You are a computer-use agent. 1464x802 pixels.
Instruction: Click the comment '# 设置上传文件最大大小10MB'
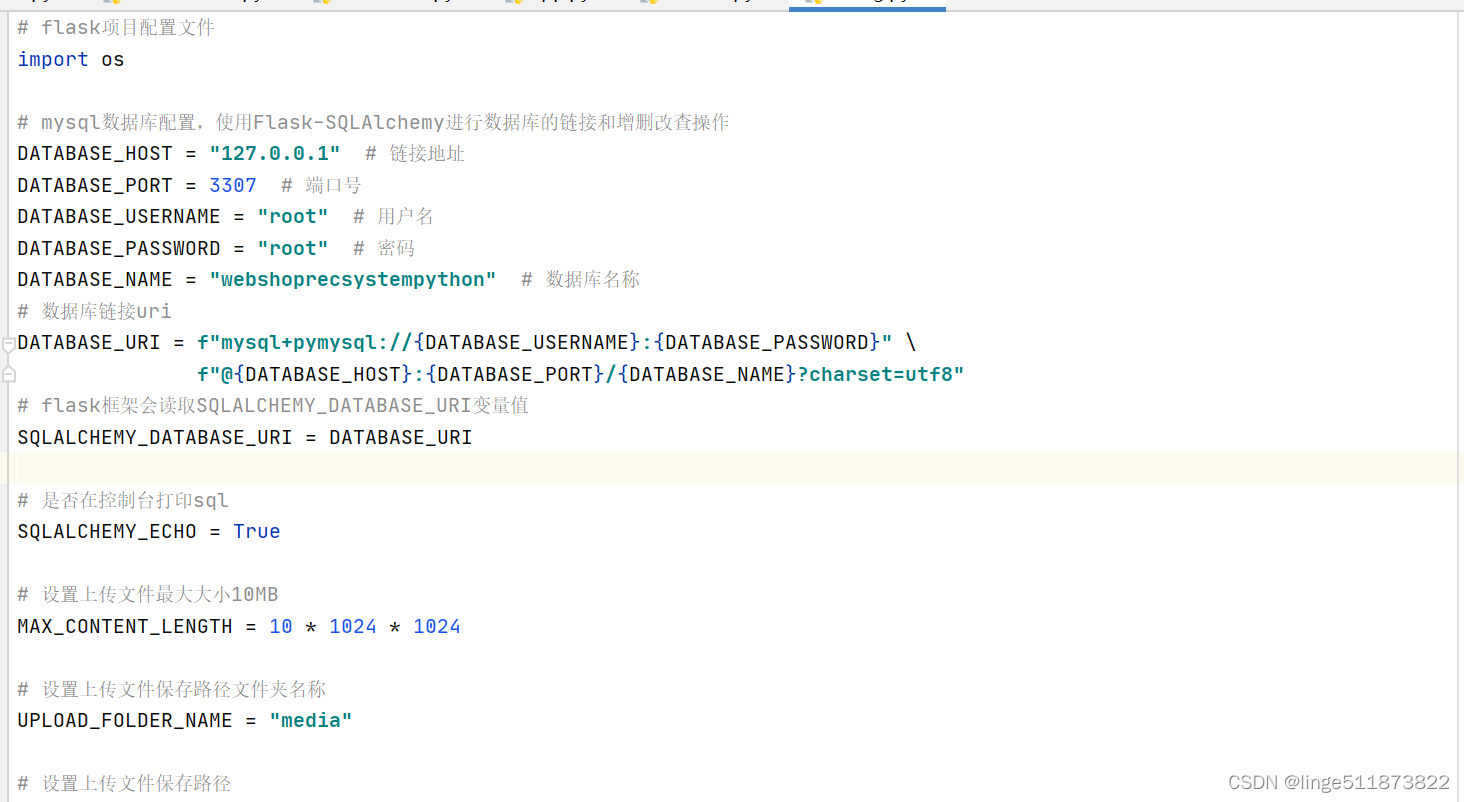(148, 595)
